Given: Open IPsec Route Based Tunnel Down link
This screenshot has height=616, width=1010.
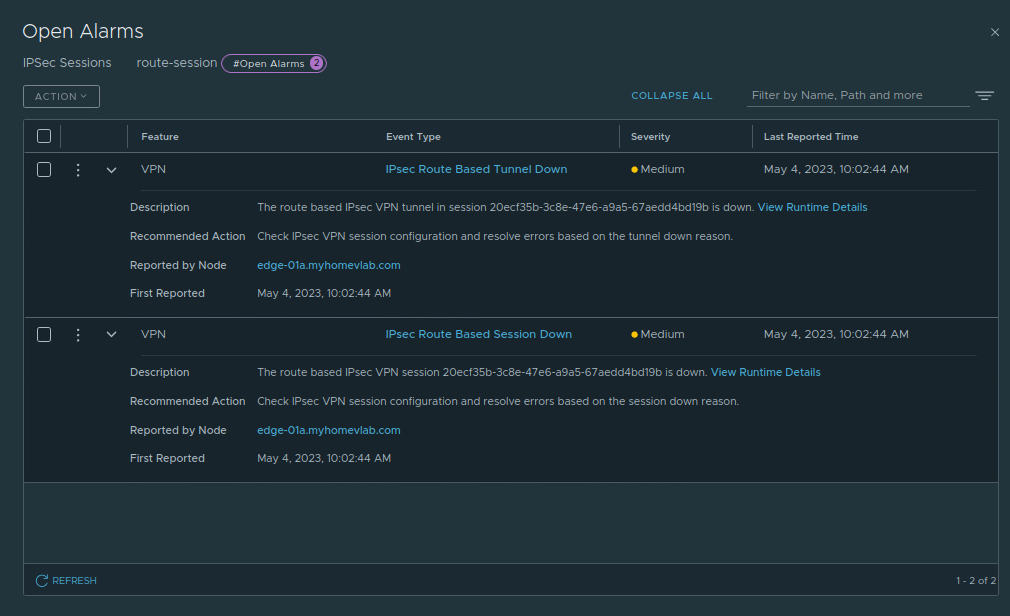Looking at the screenshot, I should [476, 170].
